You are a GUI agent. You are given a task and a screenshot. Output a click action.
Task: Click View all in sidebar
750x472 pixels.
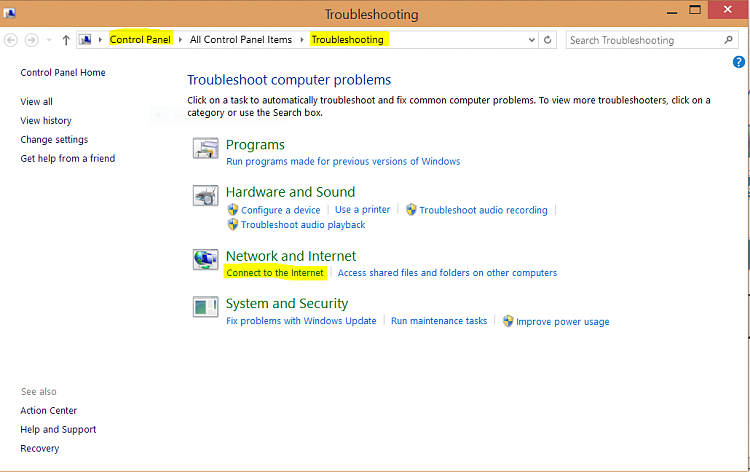click(36, 102)
